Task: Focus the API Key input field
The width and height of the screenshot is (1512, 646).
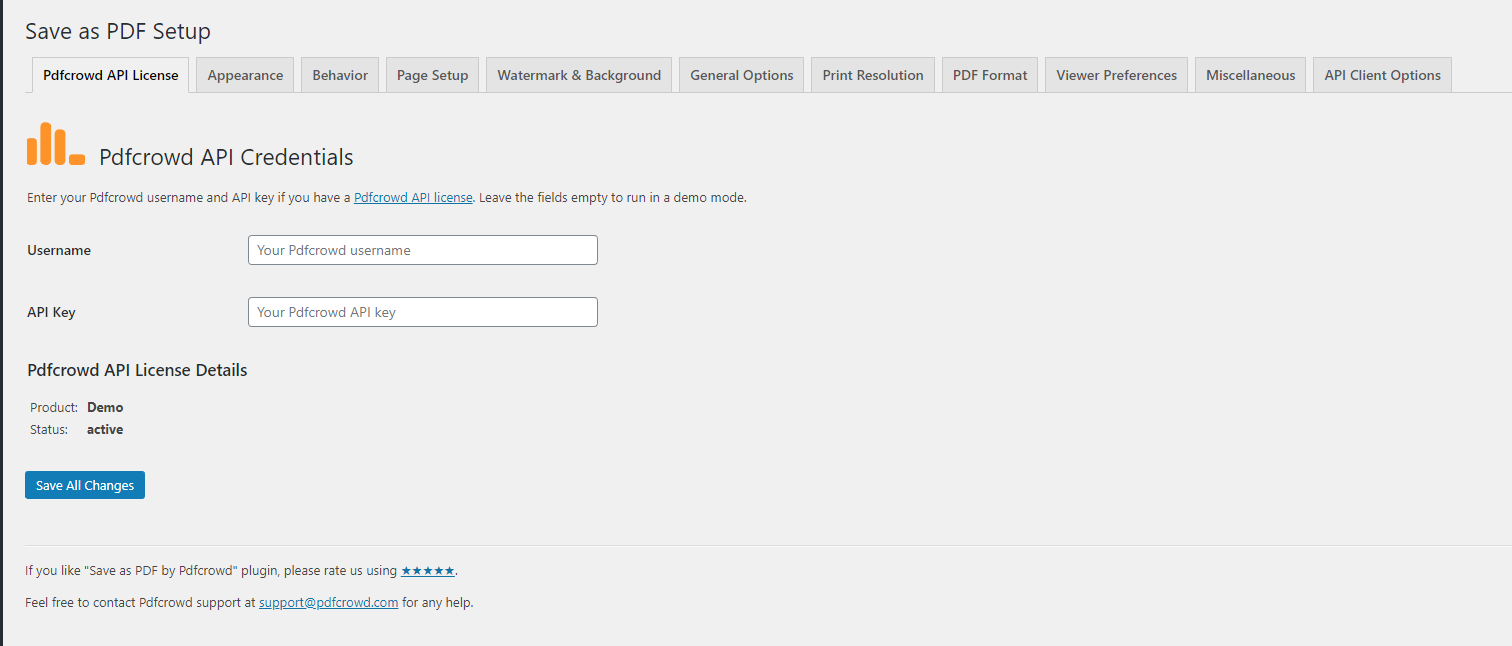Action: [423, 312]
